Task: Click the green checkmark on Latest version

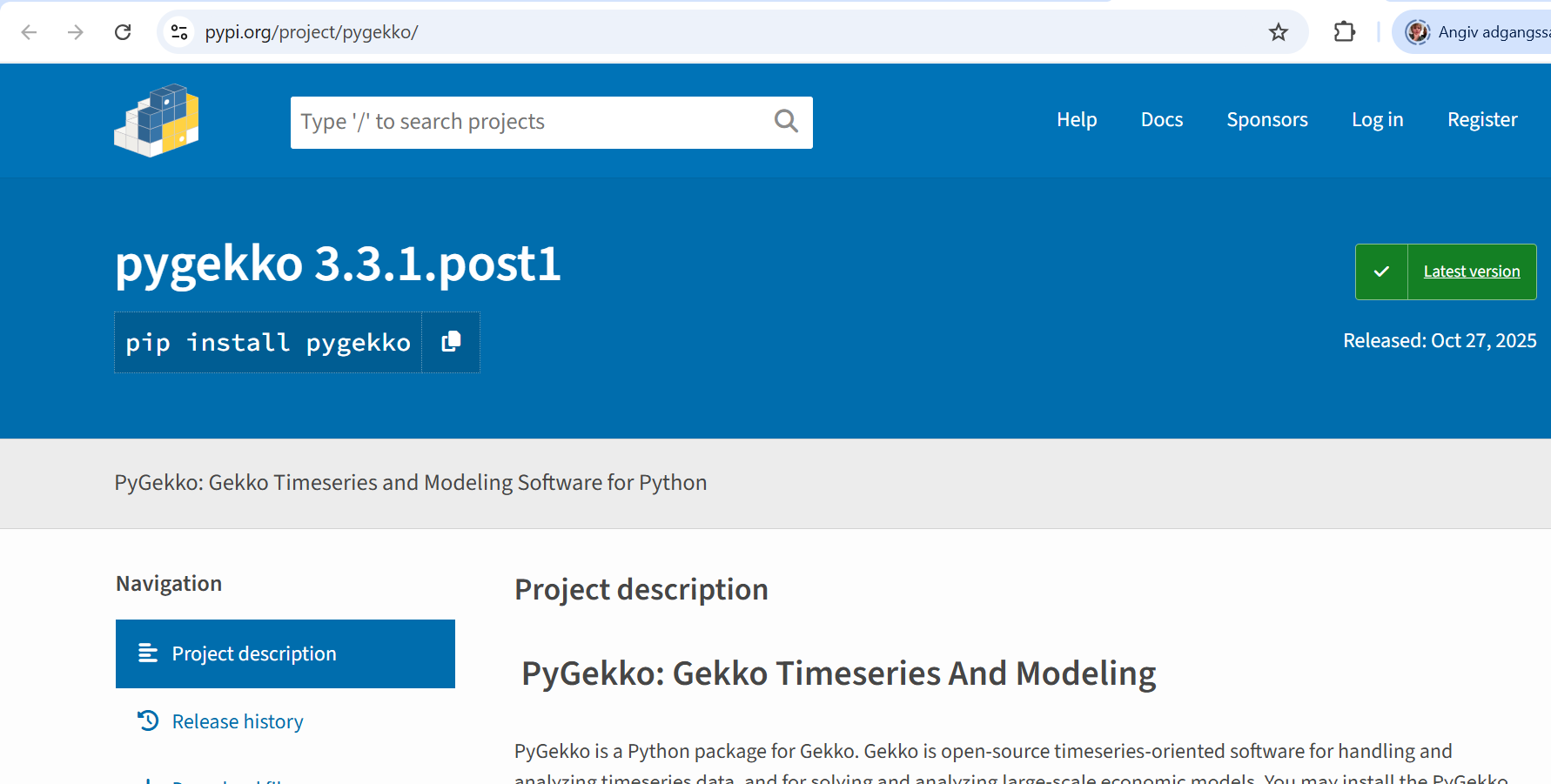Action: [x=1381, y=271]
